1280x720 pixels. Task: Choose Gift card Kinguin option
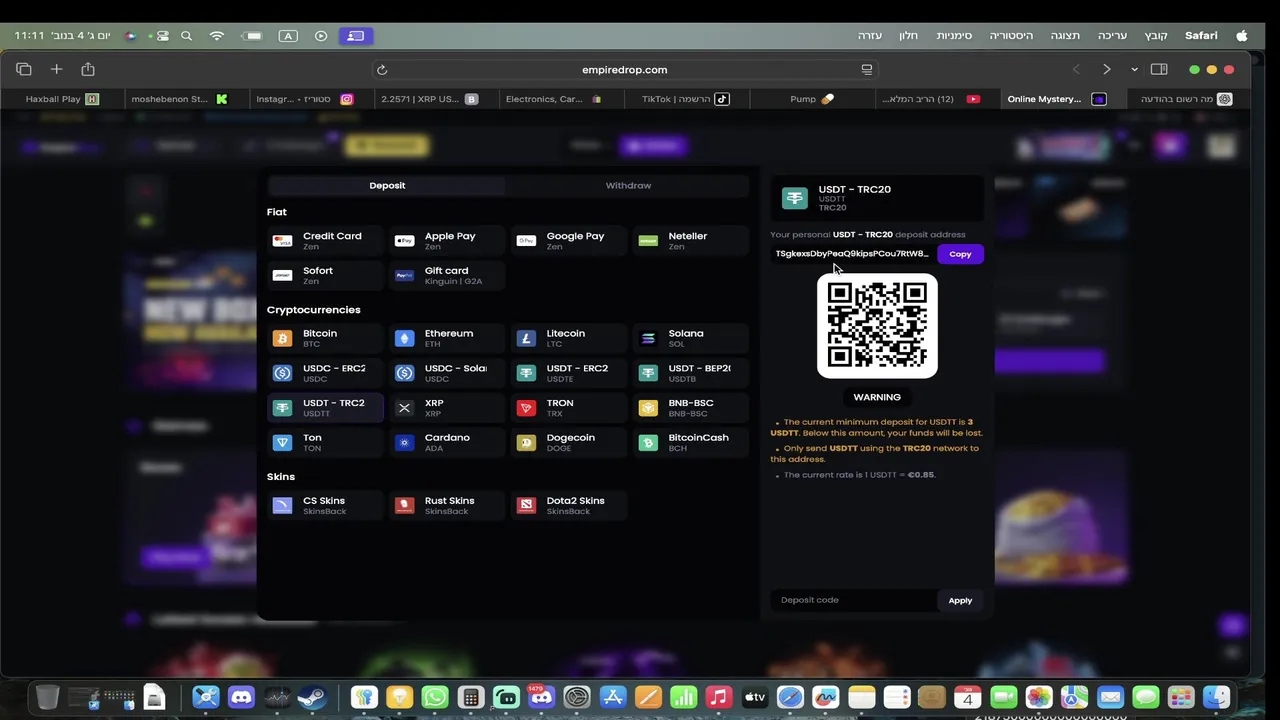[447, 275]
